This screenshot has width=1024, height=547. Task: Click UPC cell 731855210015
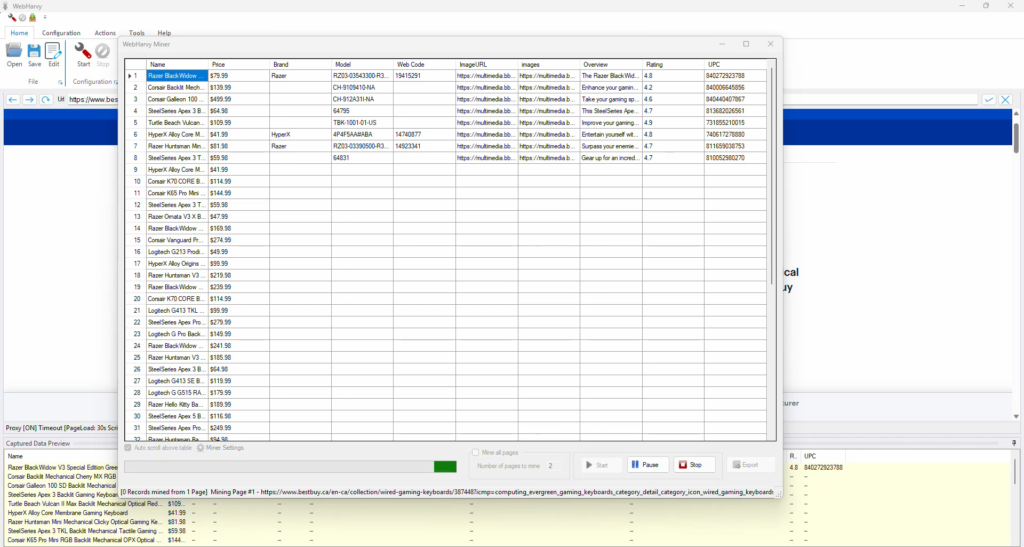pyautogui.click(x=735, y=123)
